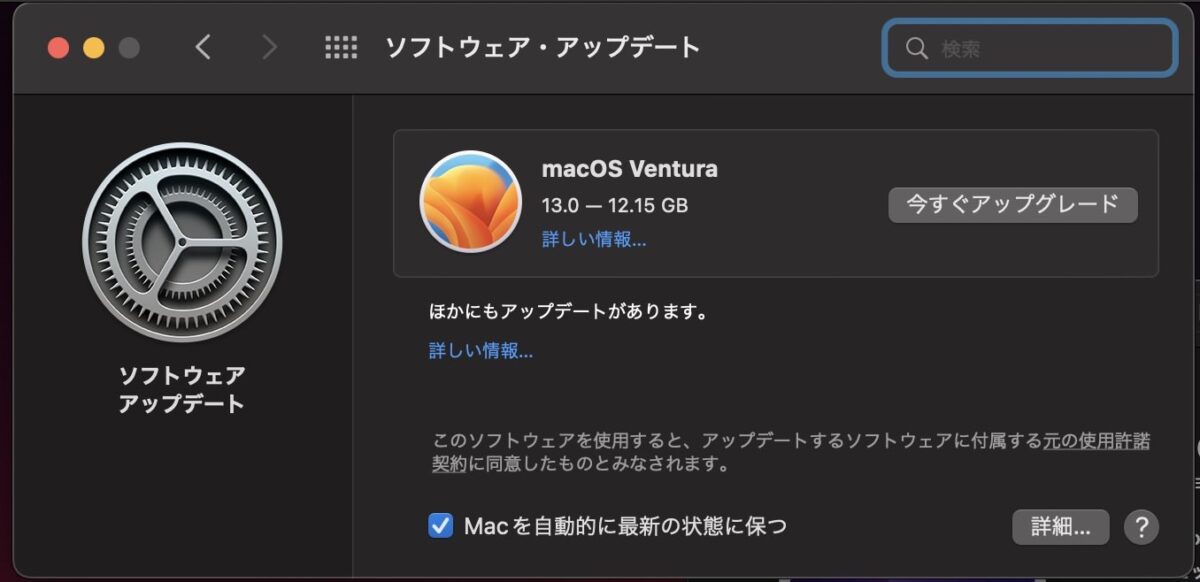
Task: Close the window with red button
Action: [x=58, y=47]
